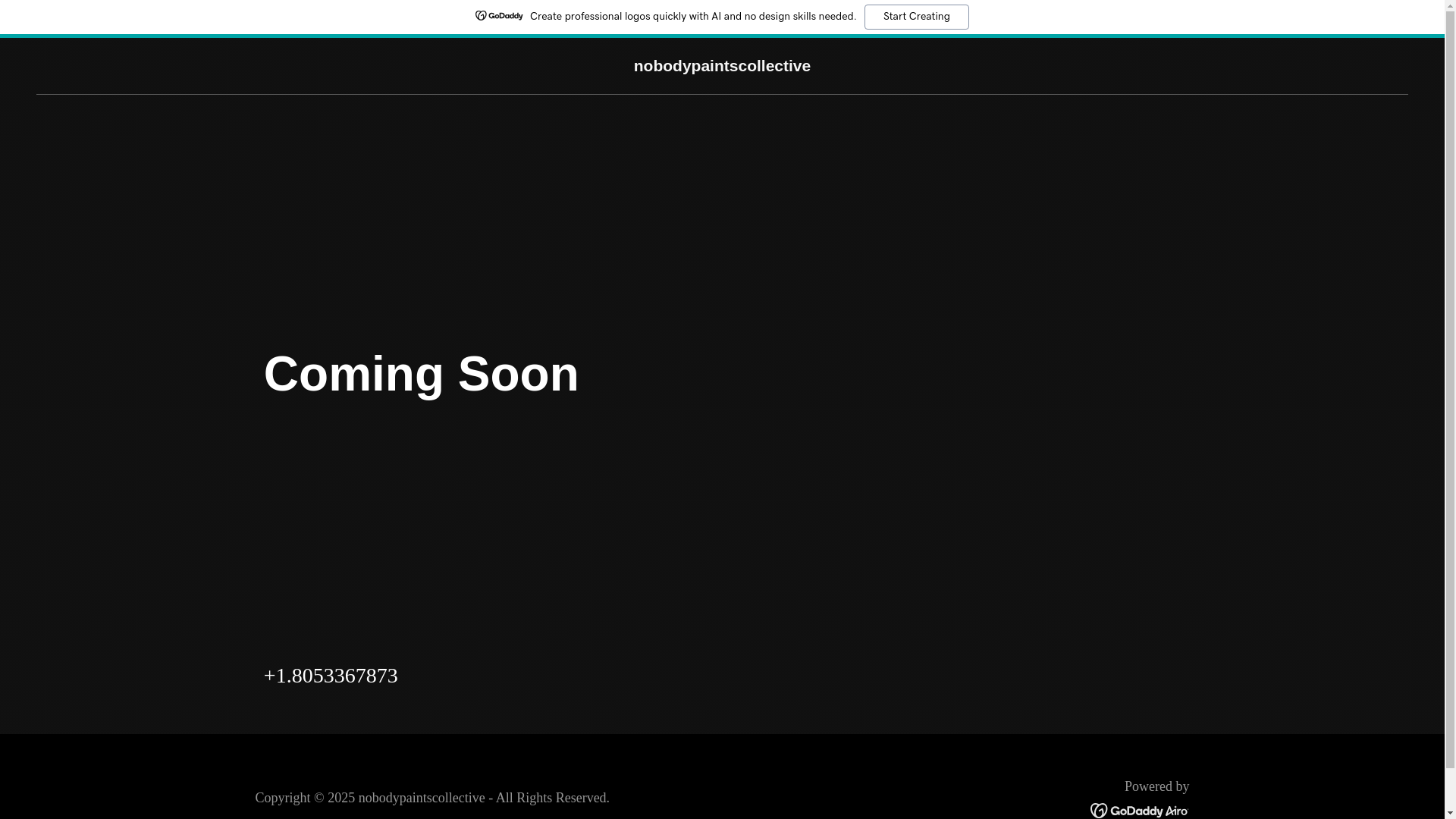
Task: Click the GoDaddy logo in the top banner
Action: pyautogui.click(x=499, y=16)
